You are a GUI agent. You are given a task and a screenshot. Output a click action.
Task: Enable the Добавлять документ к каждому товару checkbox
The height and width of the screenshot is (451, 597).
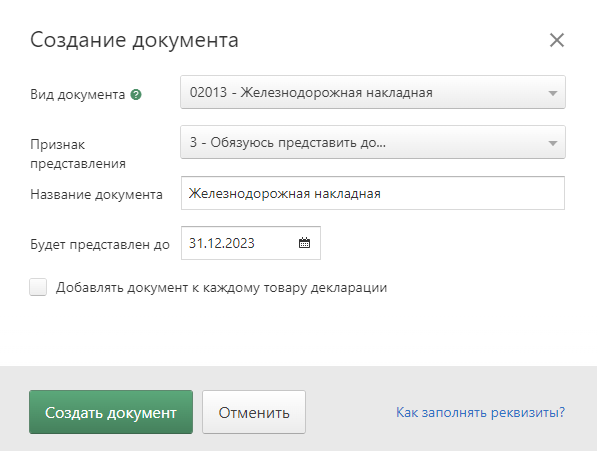[38, 287]
